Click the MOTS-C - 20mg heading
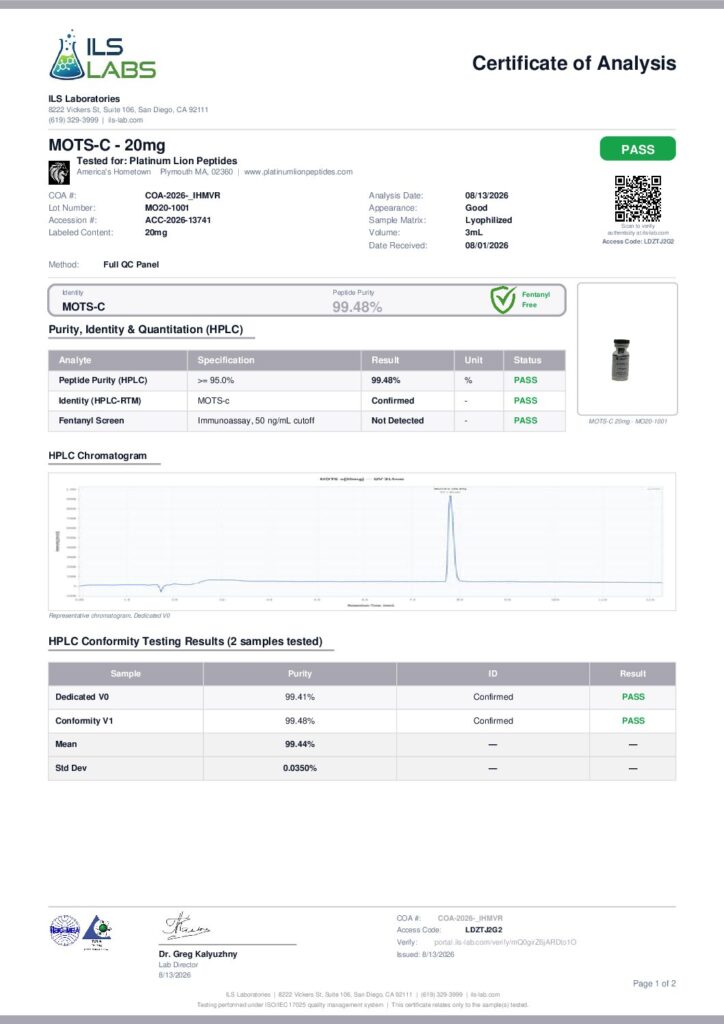This screenshot has height=1024, width=724. point(107,145)
